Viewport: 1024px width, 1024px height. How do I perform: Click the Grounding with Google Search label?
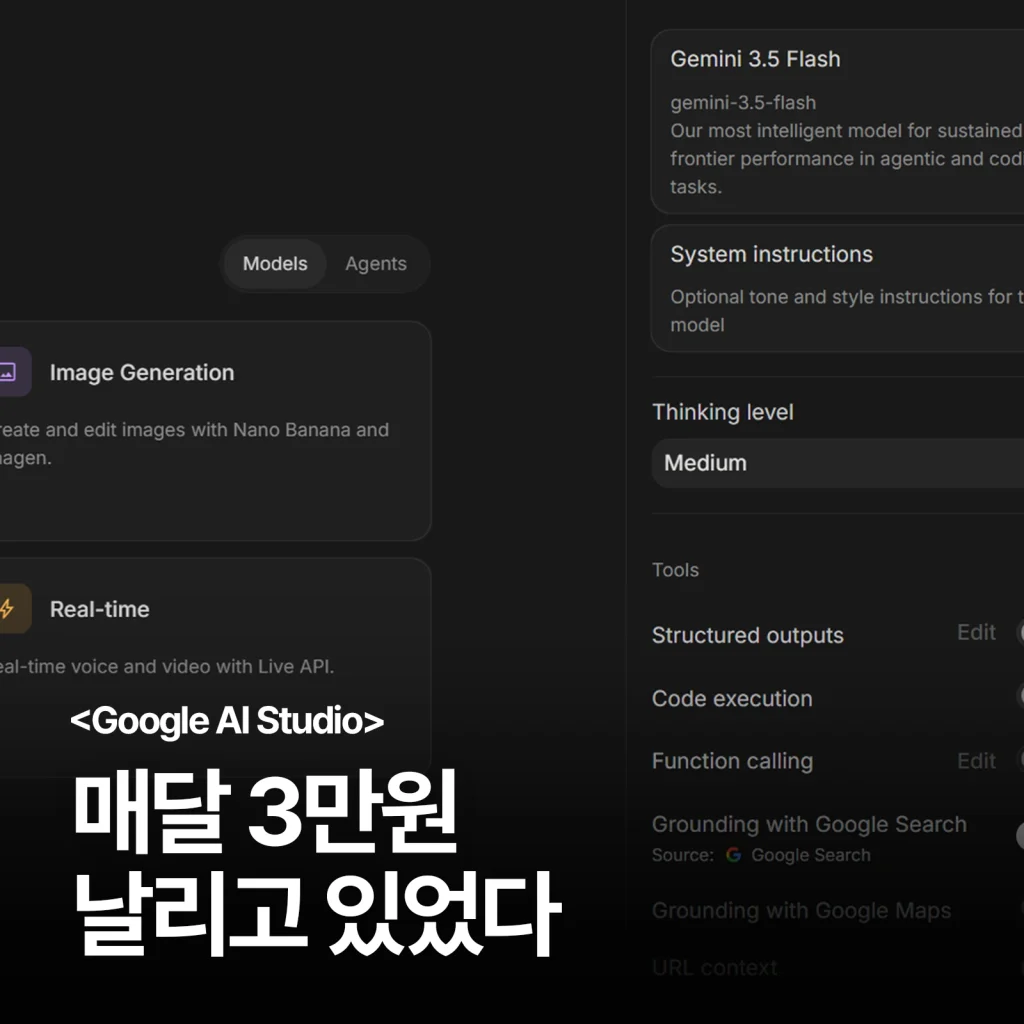809,825
